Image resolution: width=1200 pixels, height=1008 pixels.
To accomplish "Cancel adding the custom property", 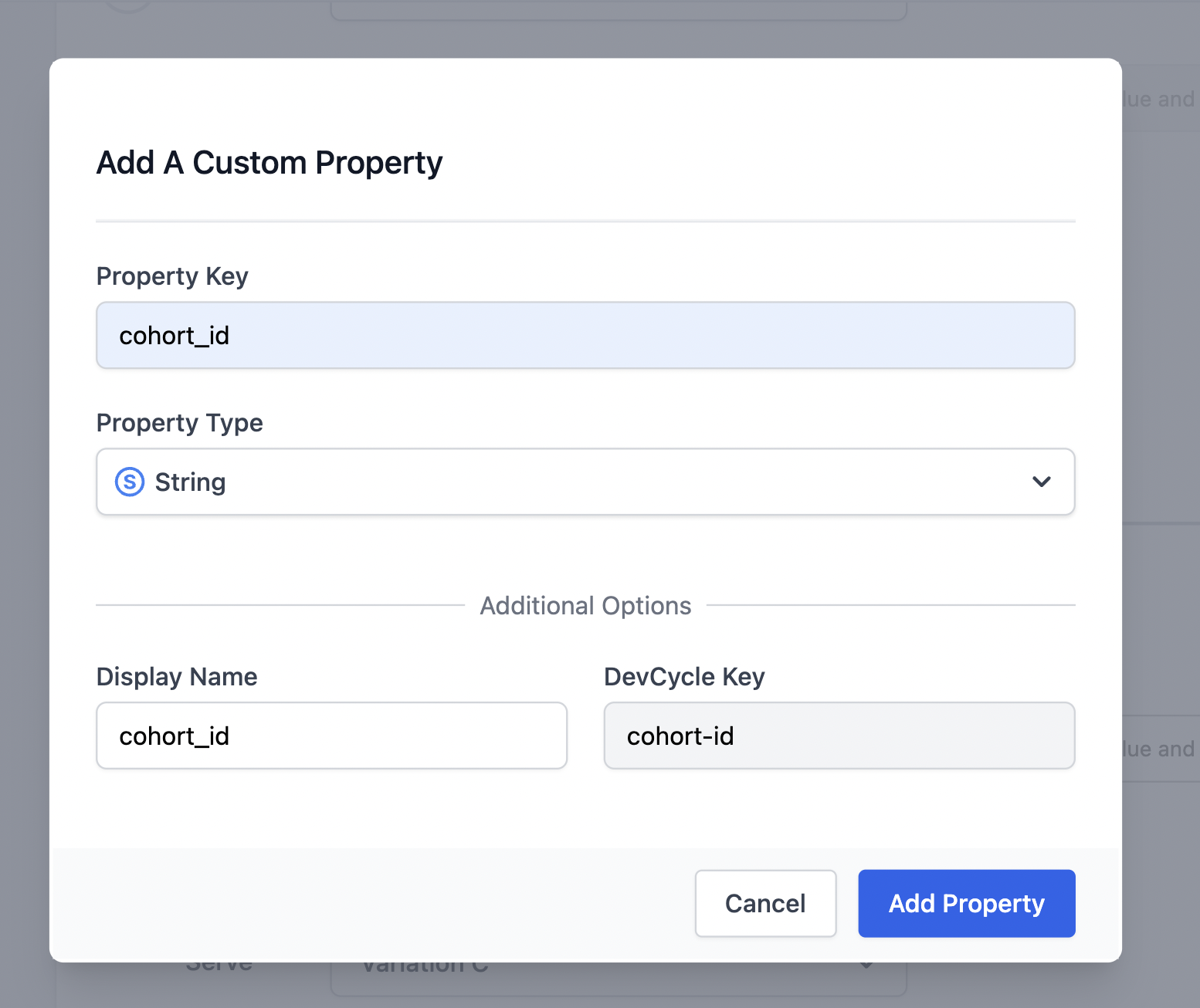I will click(x=764, y=903).
